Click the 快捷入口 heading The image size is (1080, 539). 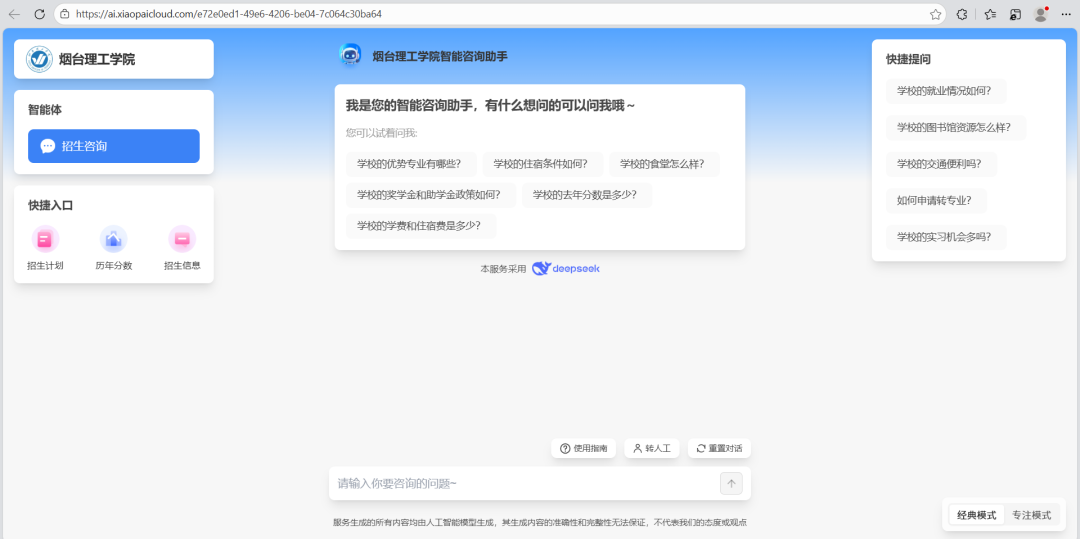tap(50, 205)
